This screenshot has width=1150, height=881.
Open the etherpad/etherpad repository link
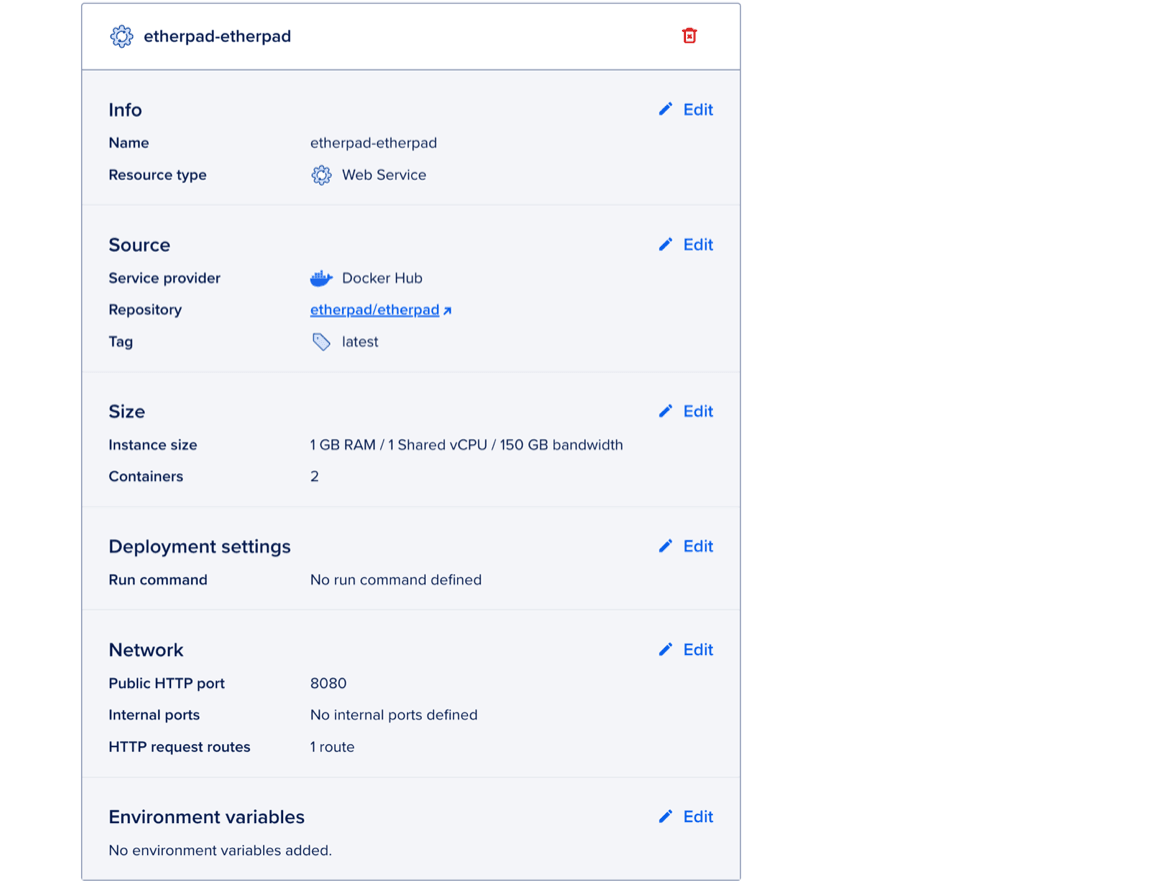pos(374,310)
